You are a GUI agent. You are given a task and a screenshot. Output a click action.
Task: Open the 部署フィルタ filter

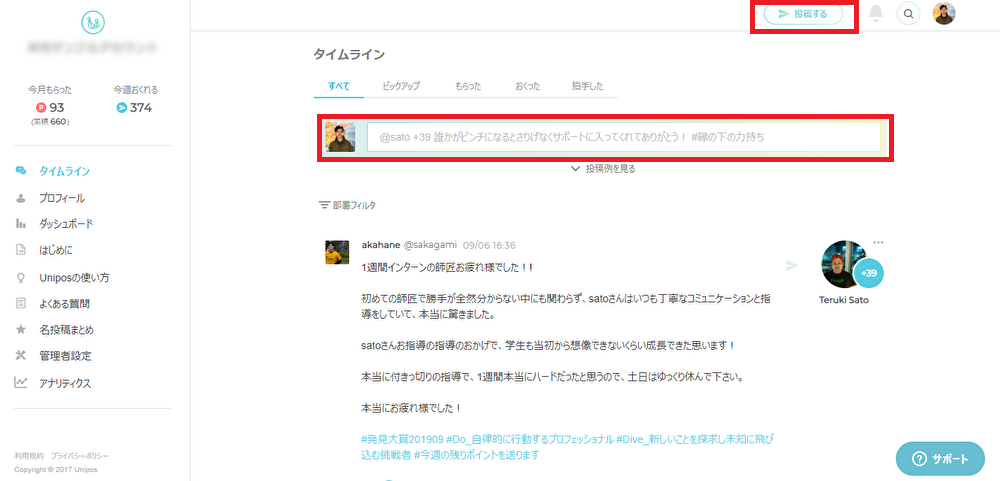point(348,205)
